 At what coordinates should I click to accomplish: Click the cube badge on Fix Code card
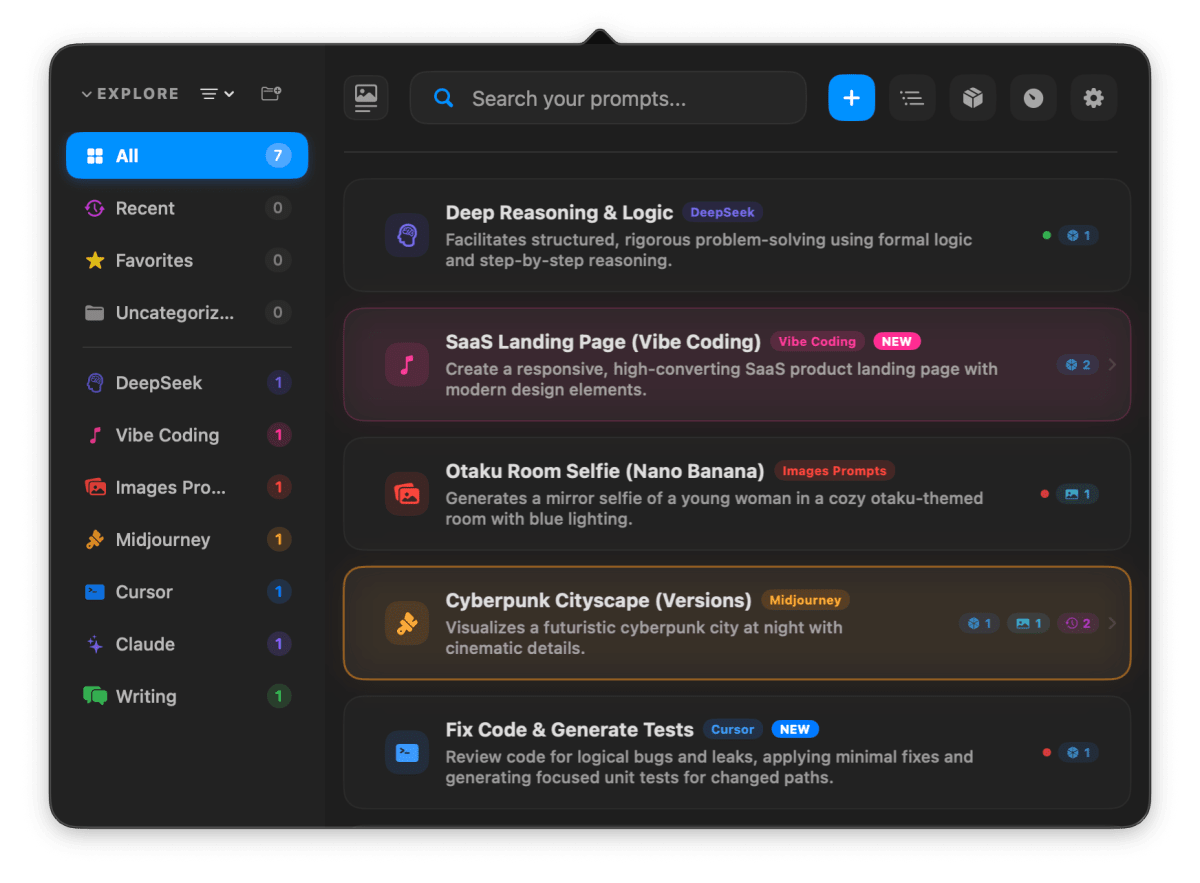[1079, 753]
